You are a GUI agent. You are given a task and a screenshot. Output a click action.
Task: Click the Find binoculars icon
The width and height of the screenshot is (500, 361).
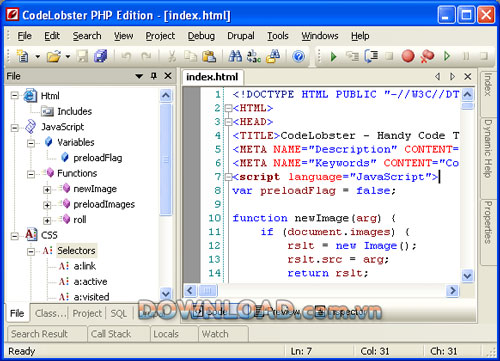coord(235,56)
